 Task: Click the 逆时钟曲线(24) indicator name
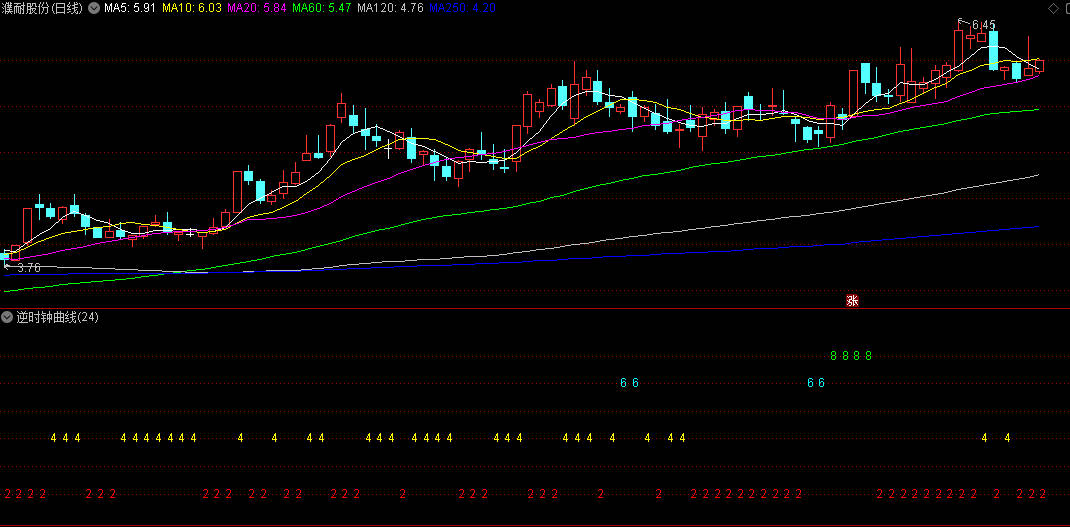pos(57,317)
